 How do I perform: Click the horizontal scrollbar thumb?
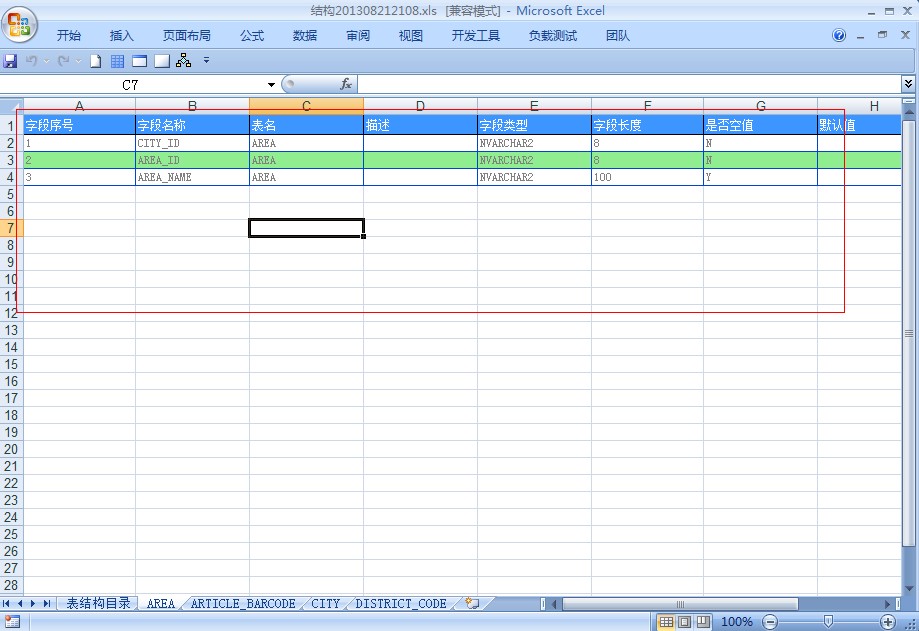[x=680, y=603]
